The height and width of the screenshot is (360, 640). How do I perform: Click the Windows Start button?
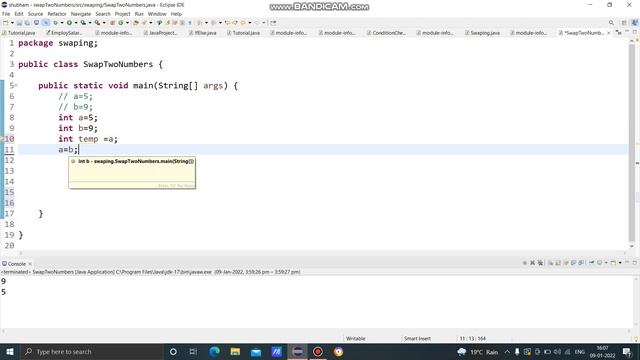pos(9,352)
